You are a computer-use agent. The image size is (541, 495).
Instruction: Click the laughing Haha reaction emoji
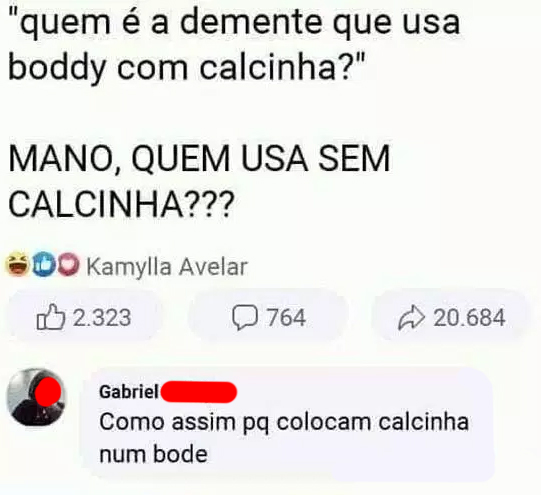point(18,265)
